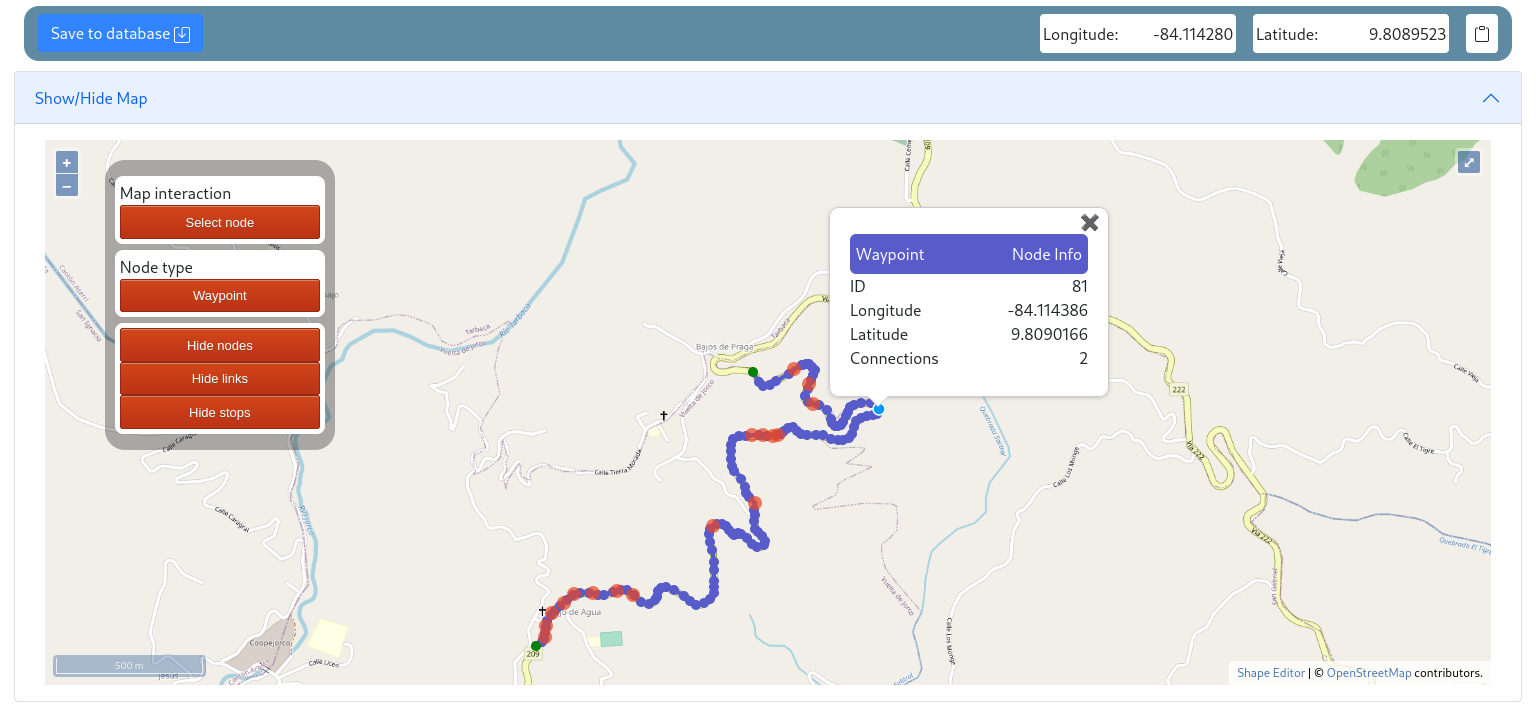The width and height of the screenshot is (1536, 712).
Task: Click the green stop marker by route 209
Action: pyautogui.click(x=536, y=646)
